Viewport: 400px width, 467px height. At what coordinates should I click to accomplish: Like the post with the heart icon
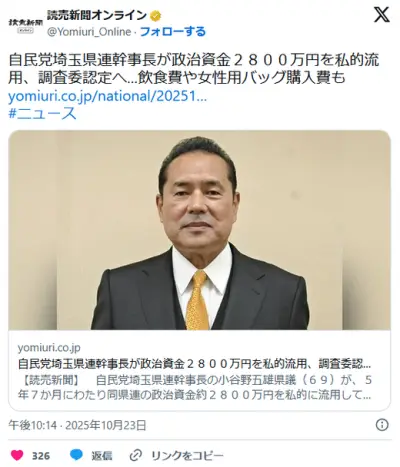tap(17, 455)
